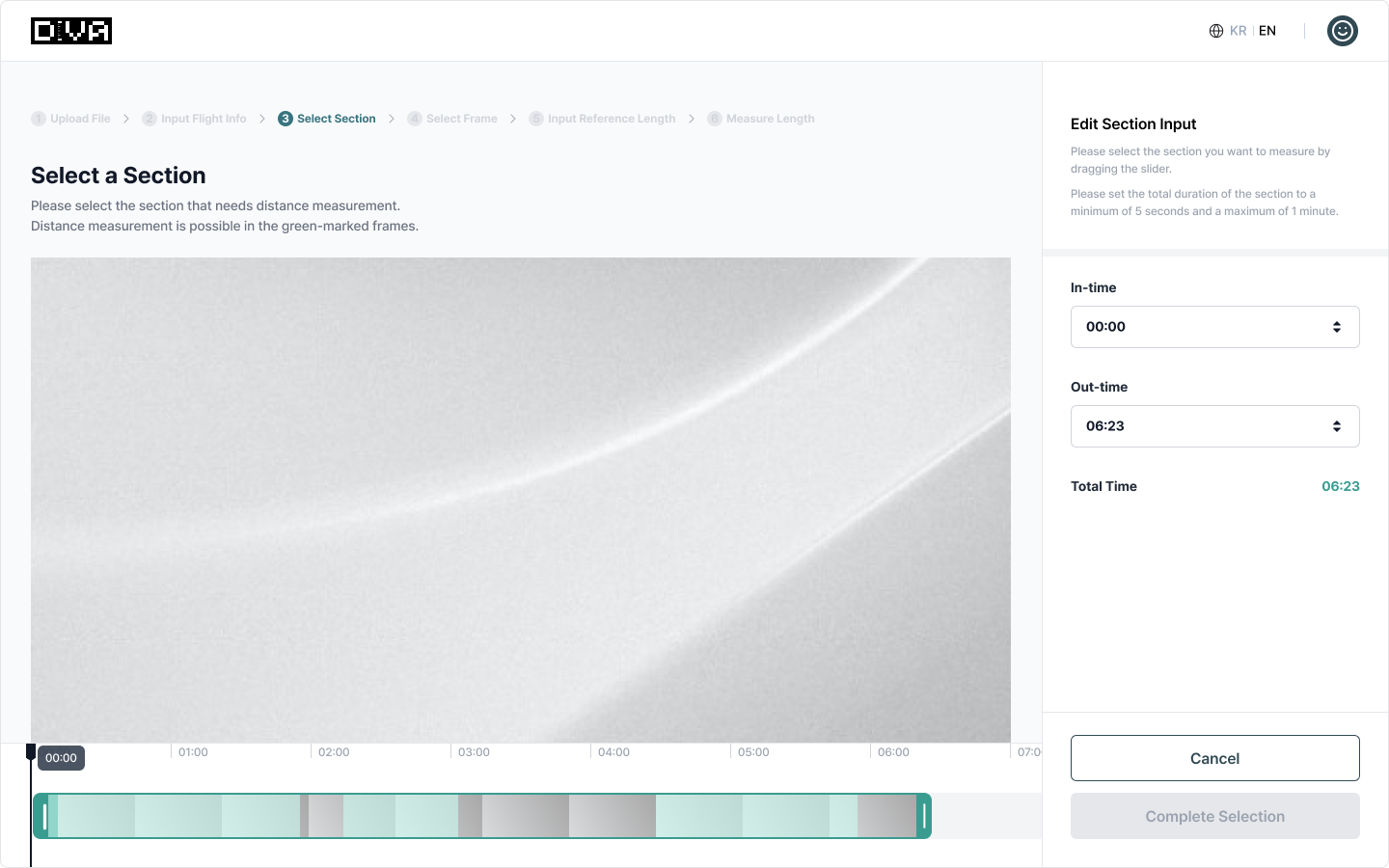
Task: Click the Out-time stepper arrows
Action: (1337, 426)
